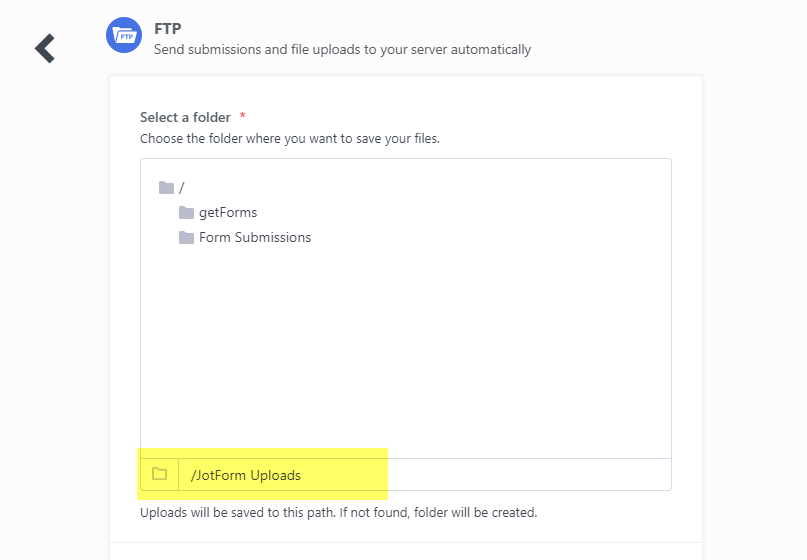Click the Form Submissions folder icon

pos(186,238)
